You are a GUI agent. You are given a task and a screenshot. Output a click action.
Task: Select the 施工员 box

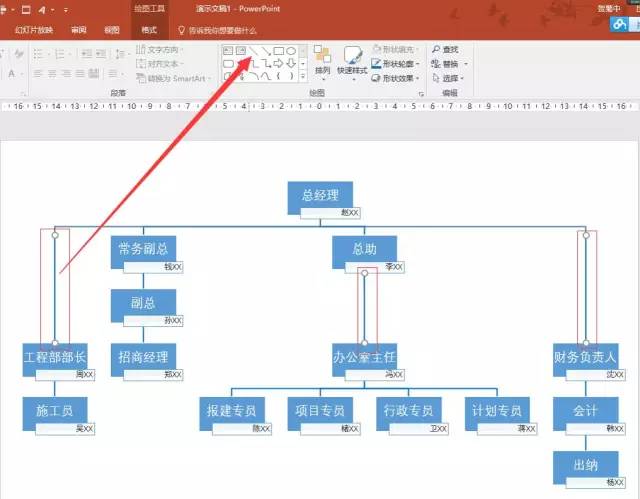pyautogui.click(x=55, y=413)
